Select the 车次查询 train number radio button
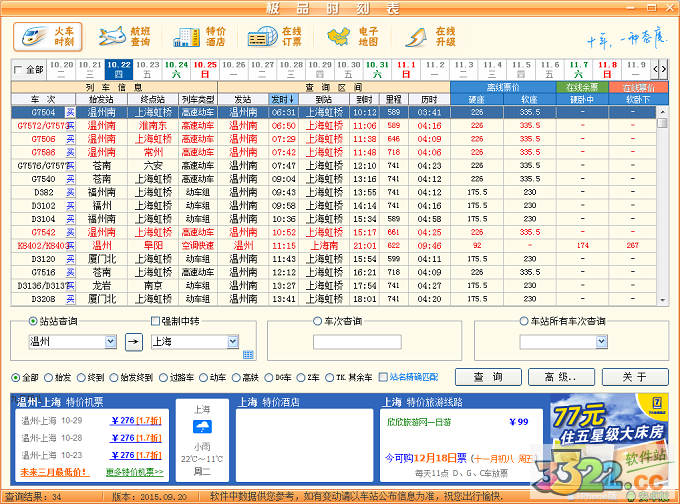 pos(318,321)
